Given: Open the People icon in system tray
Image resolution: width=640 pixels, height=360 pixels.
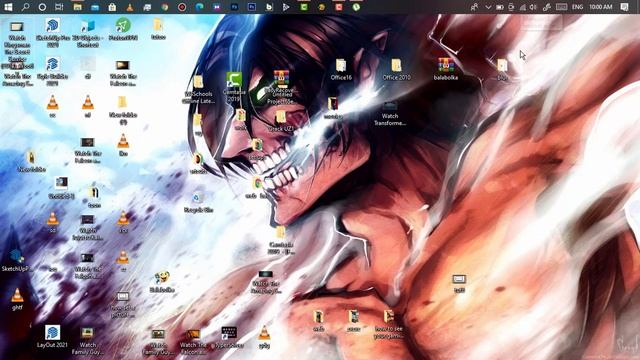Looking at the screenshot, I should coord(474,7).
